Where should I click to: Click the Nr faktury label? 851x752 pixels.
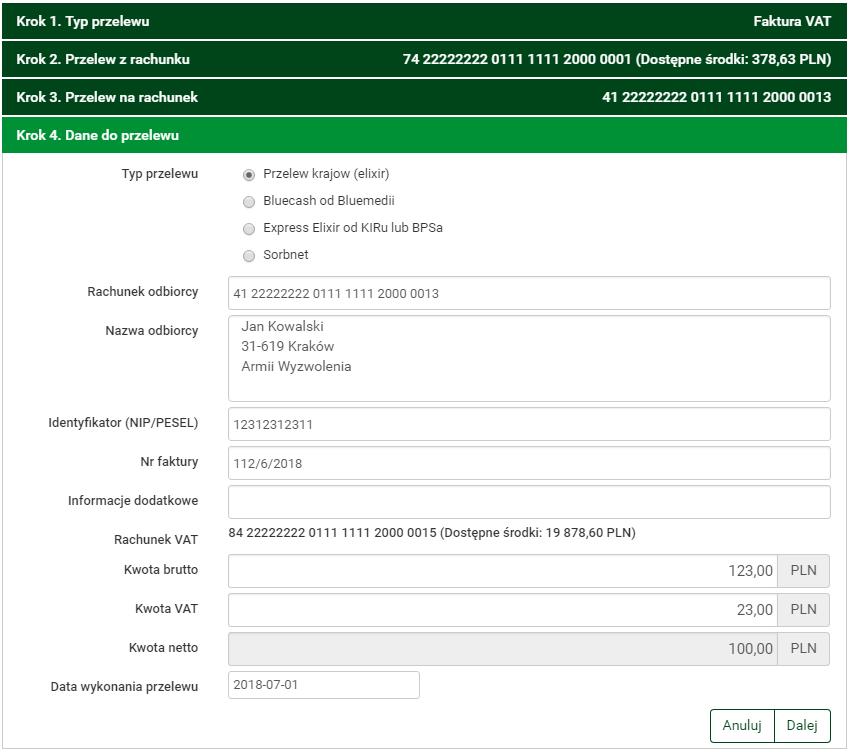pyautogui.click(x=169, y=462)
